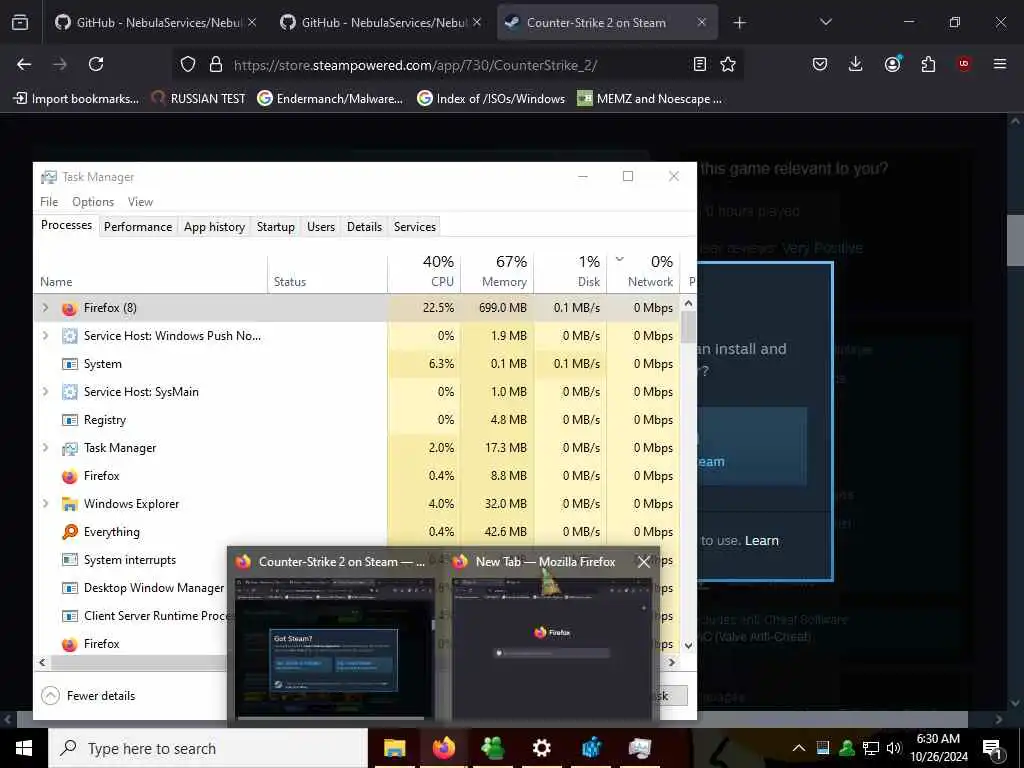Click Firefox back navigation arrow
This screenshot has height=768, width=1024.
pyautogui.click(x=24, y=64)
